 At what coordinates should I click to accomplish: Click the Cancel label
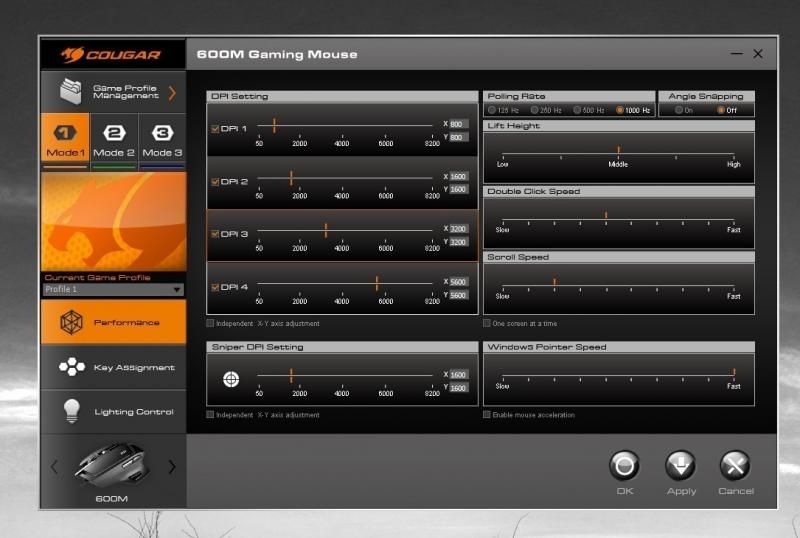(736, 491)
